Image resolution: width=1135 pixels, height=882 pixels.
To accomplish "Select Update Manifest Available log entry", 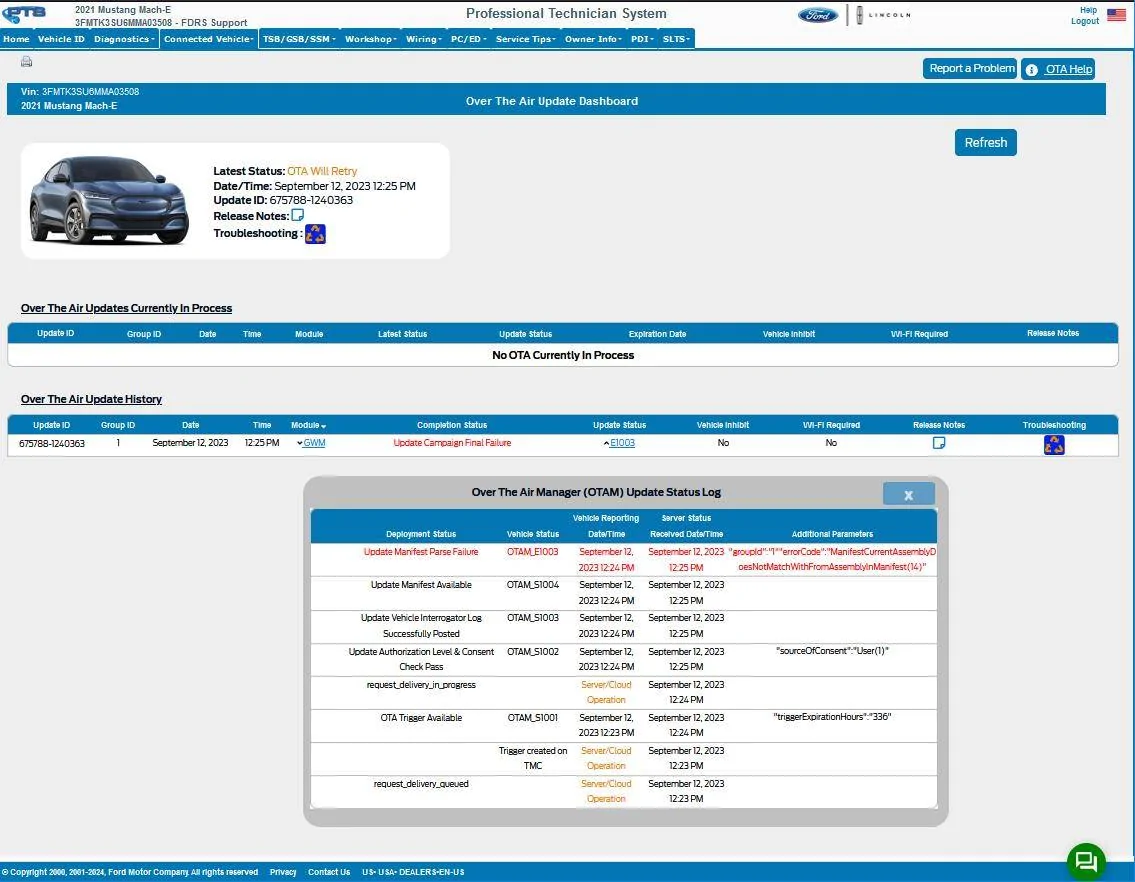I will tap(421, 584).
